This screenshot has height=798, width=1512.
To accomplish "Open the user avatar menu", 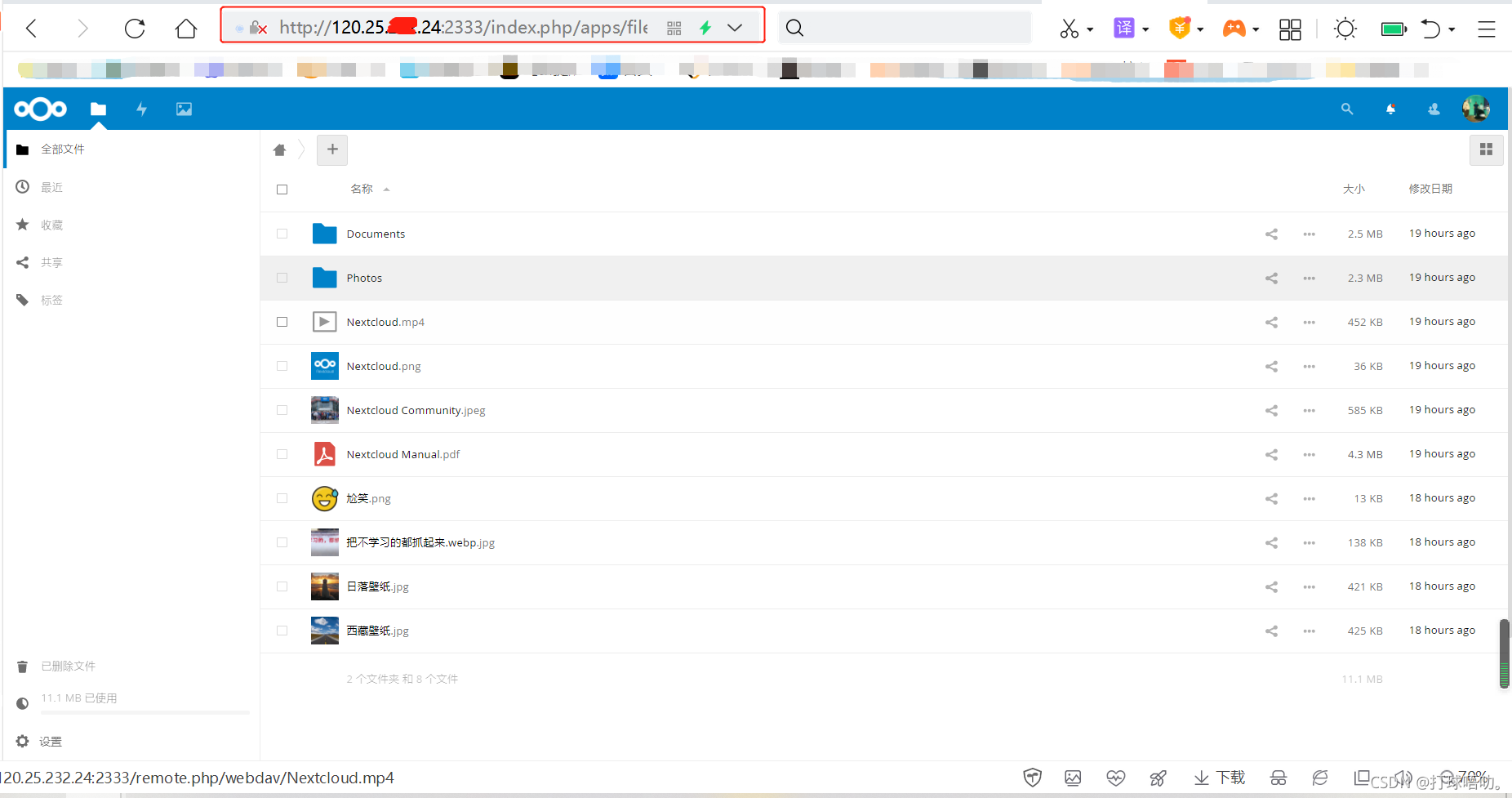I will (1476, 109).
